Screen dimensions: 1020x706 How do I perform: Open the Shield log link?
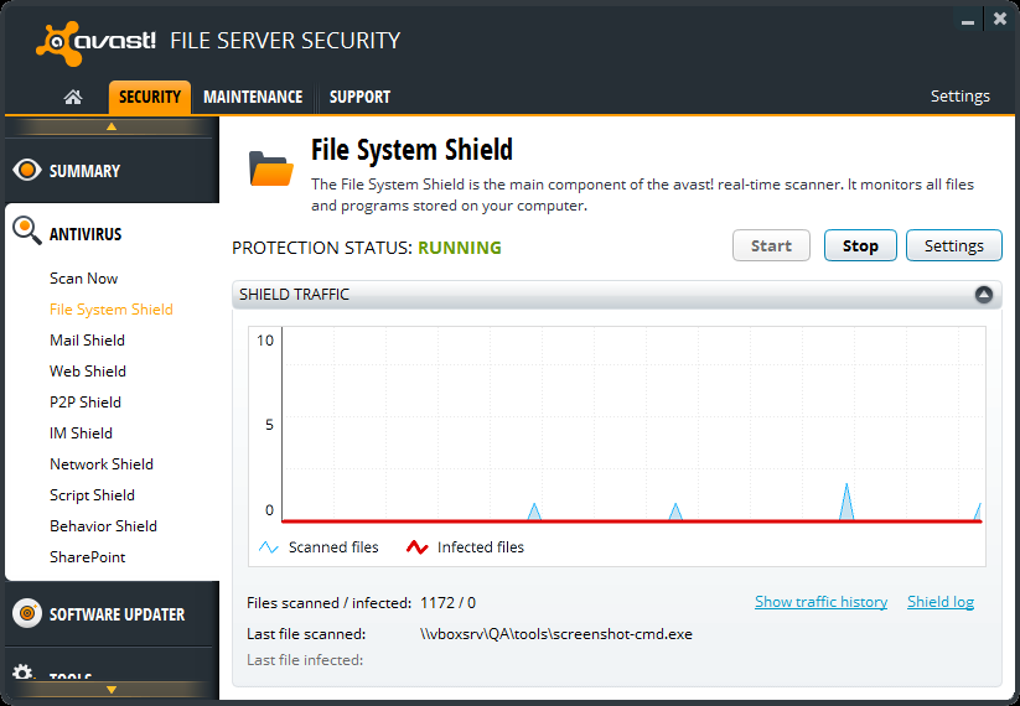940,602
